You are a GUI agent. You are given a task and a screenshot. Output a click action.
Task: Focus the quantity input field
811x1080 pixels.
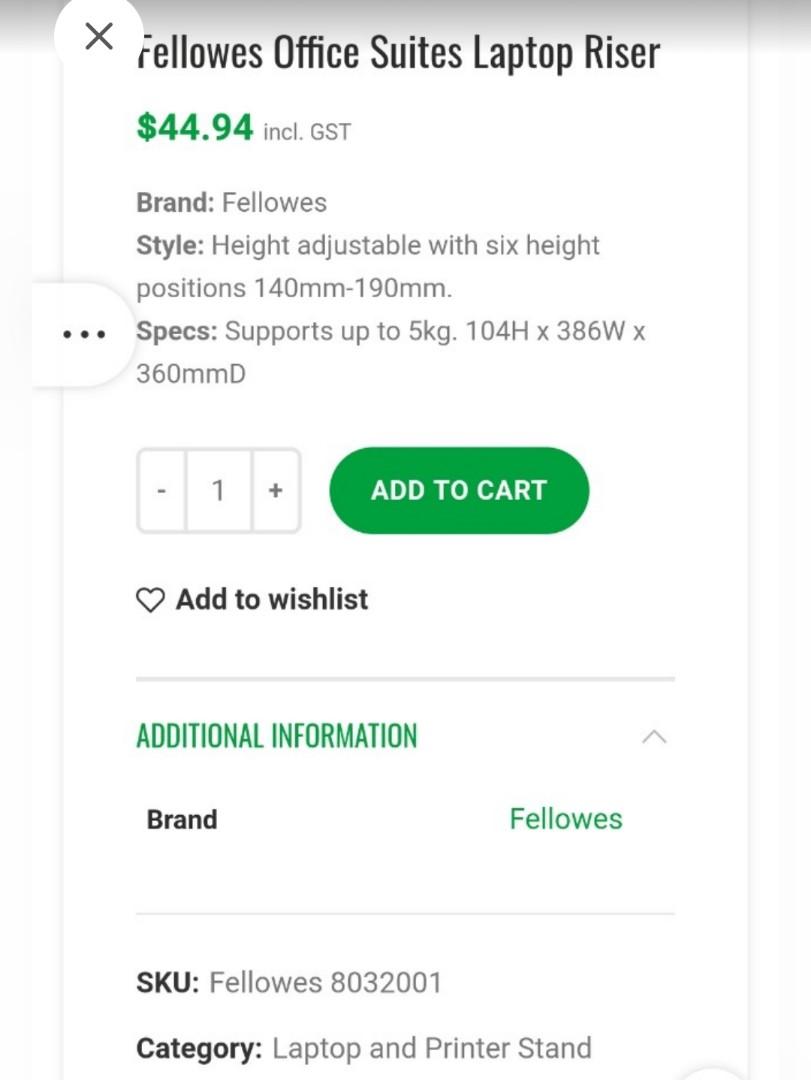click(218, 491)
